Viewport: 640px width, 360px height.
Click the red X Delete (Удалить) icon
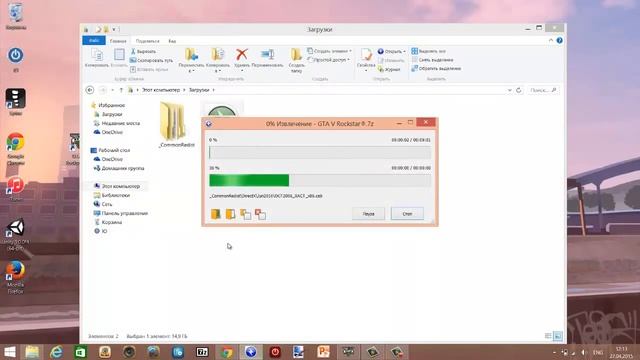pos(242,54)
